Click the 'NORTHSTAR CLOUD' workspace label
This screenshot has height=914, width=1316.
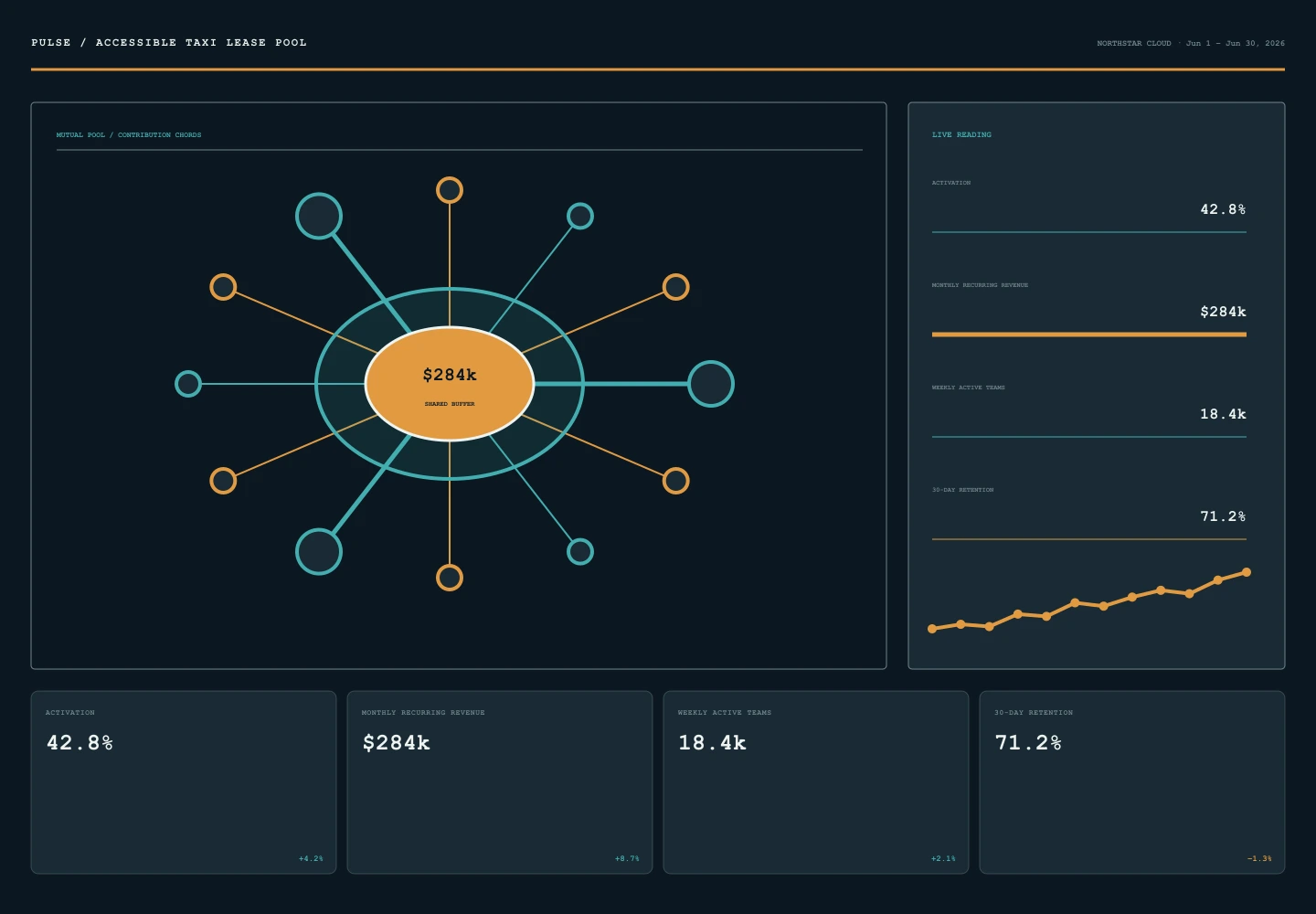[x=1134, y=43]
